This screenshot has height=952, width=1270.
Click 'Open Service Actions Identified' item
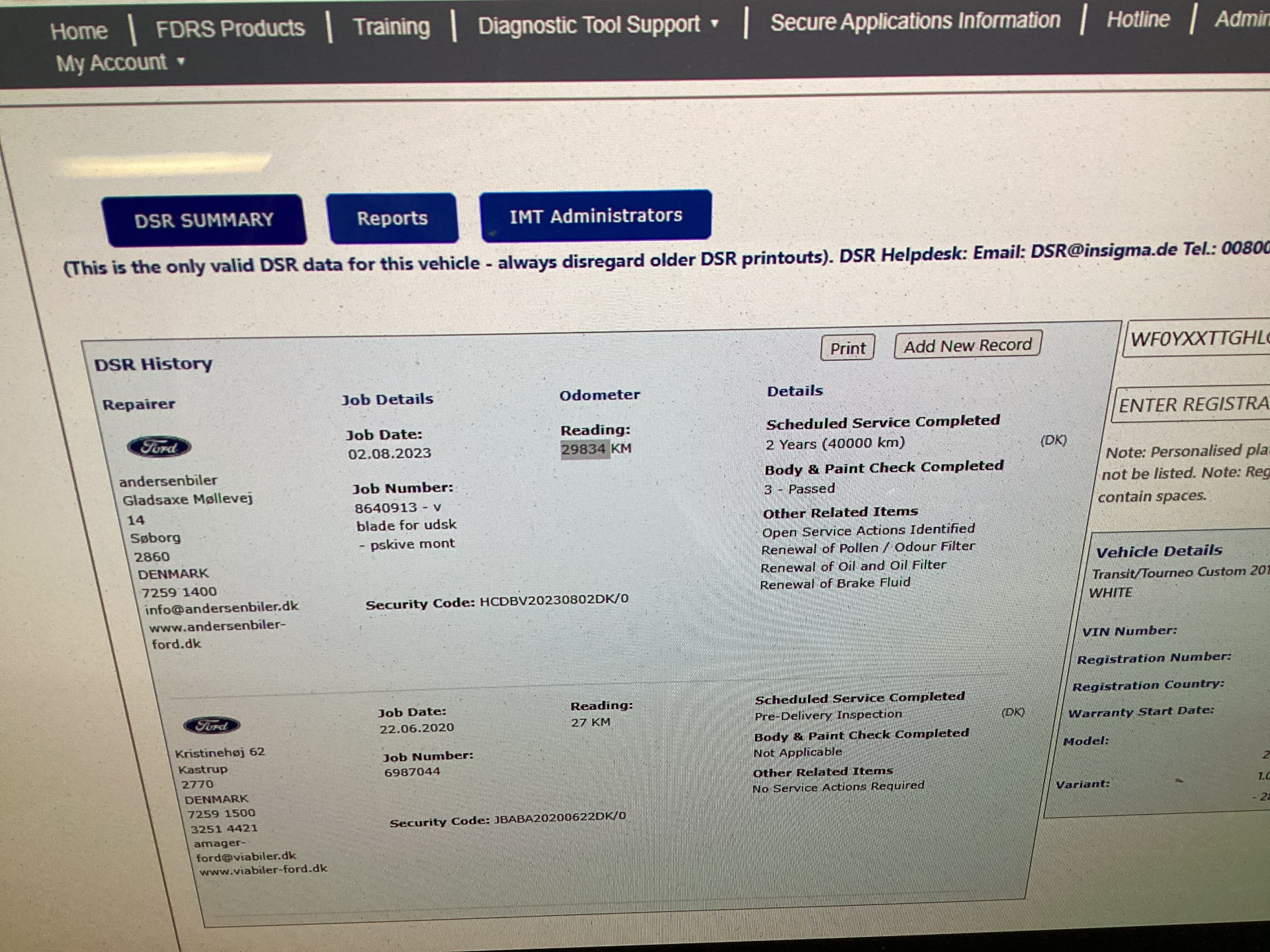(x=868, y=530)
